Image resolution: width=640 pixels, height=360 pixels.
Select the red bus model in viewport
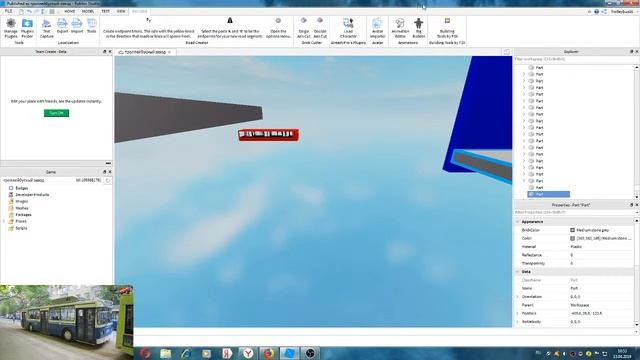click(269, 135)
